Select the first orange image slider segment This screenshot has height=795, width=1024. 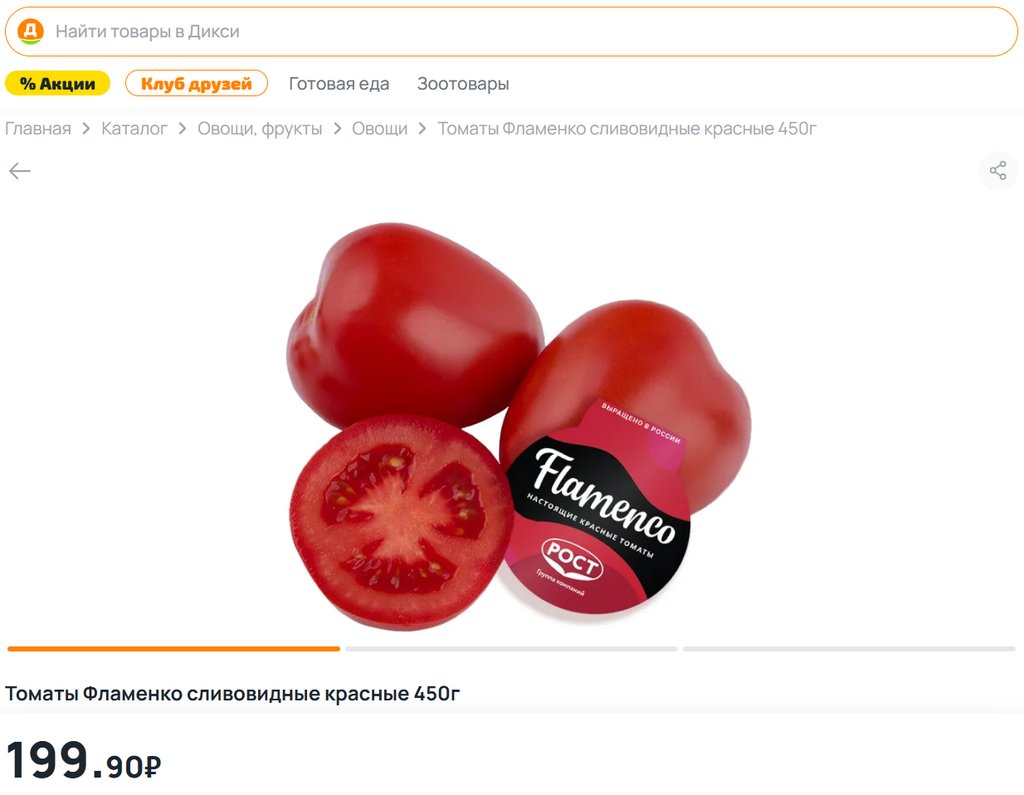pyautogui.click(x=174, y=649)
